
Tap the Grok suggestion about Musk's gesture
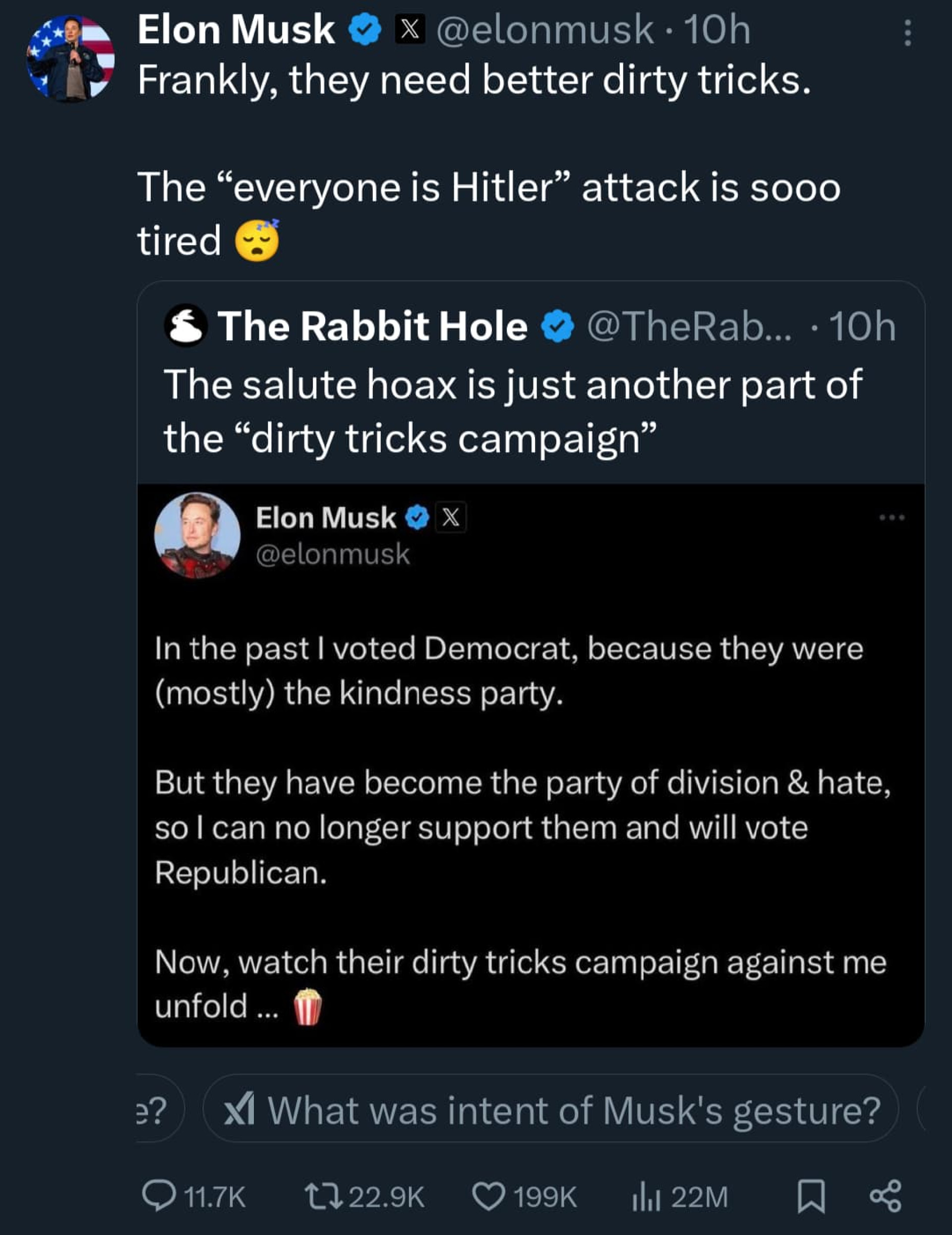tap(550, 1110)
